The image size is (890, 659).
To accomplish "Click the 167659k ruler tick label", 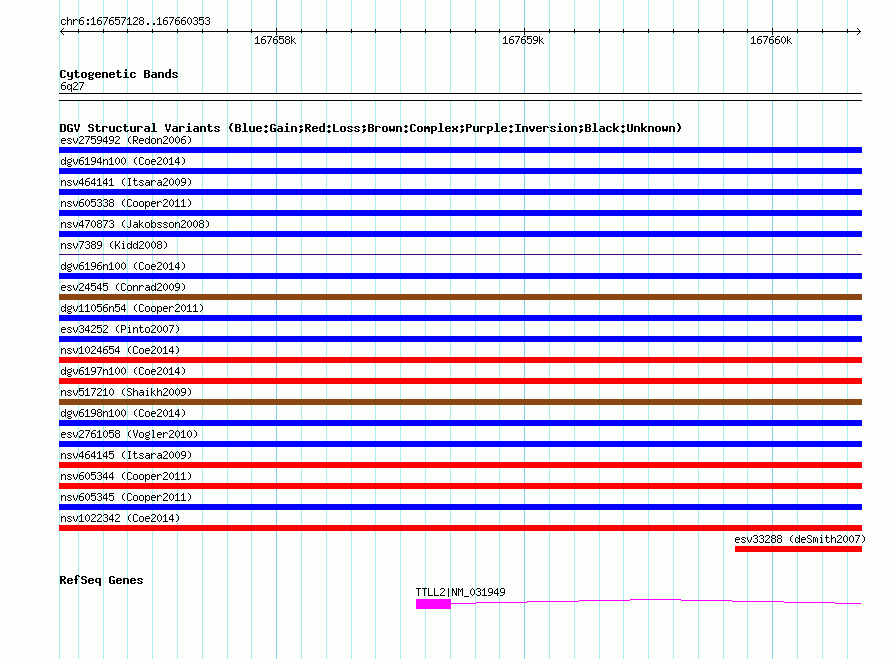I will coord(523,40).
